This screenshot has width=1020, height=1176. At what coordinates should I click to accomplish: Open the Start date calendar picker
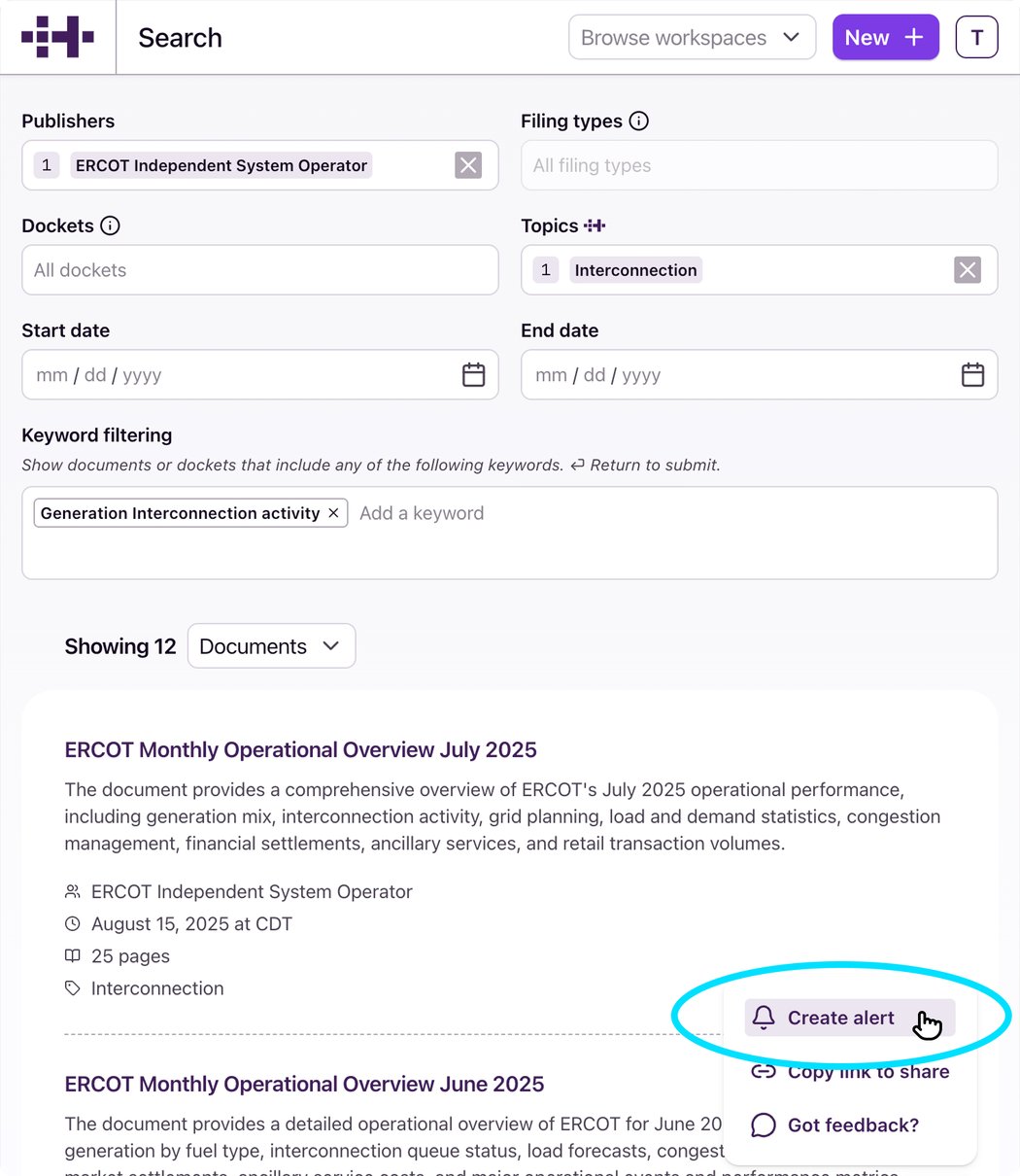click(473, 374)
